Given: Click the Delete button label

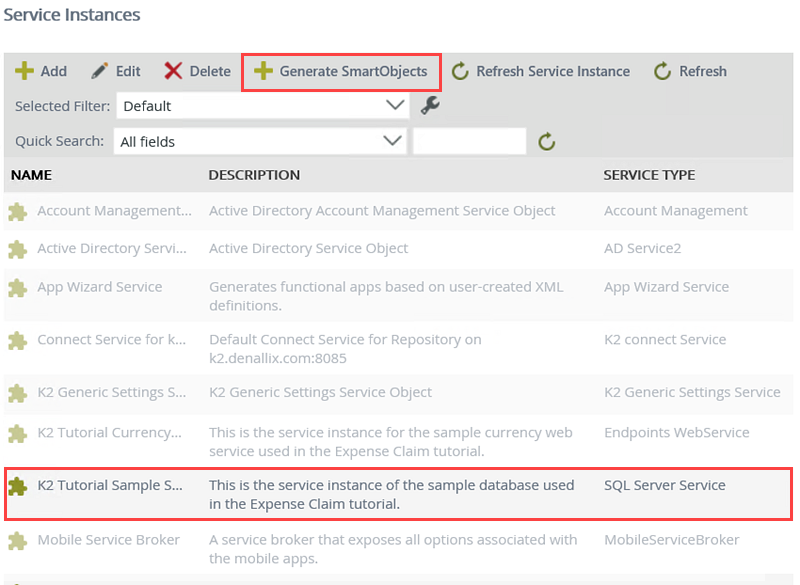Looking at the screenshot, I should pyautogui.click(x=210, y=71).
